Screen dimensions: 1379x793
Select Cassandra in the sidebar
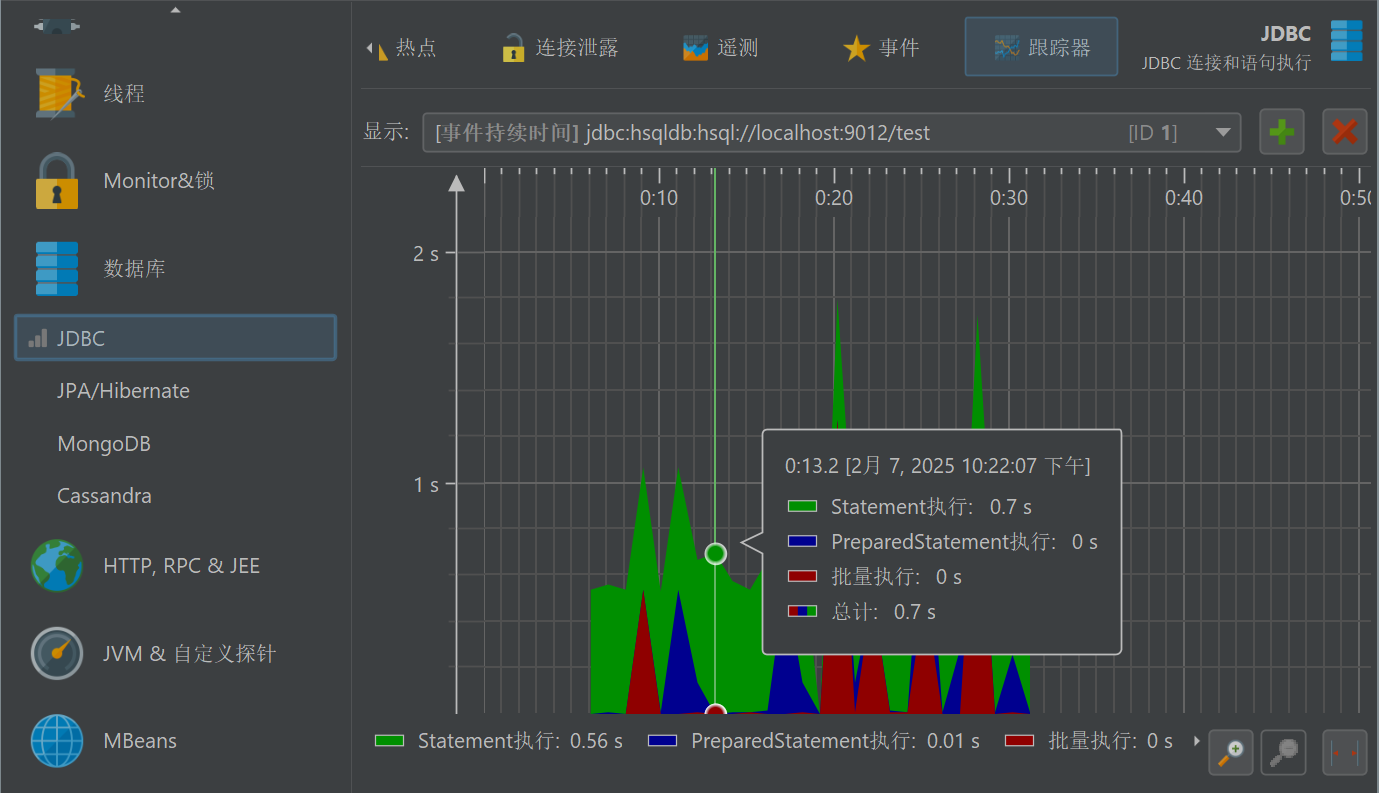(x=105, y=496)
